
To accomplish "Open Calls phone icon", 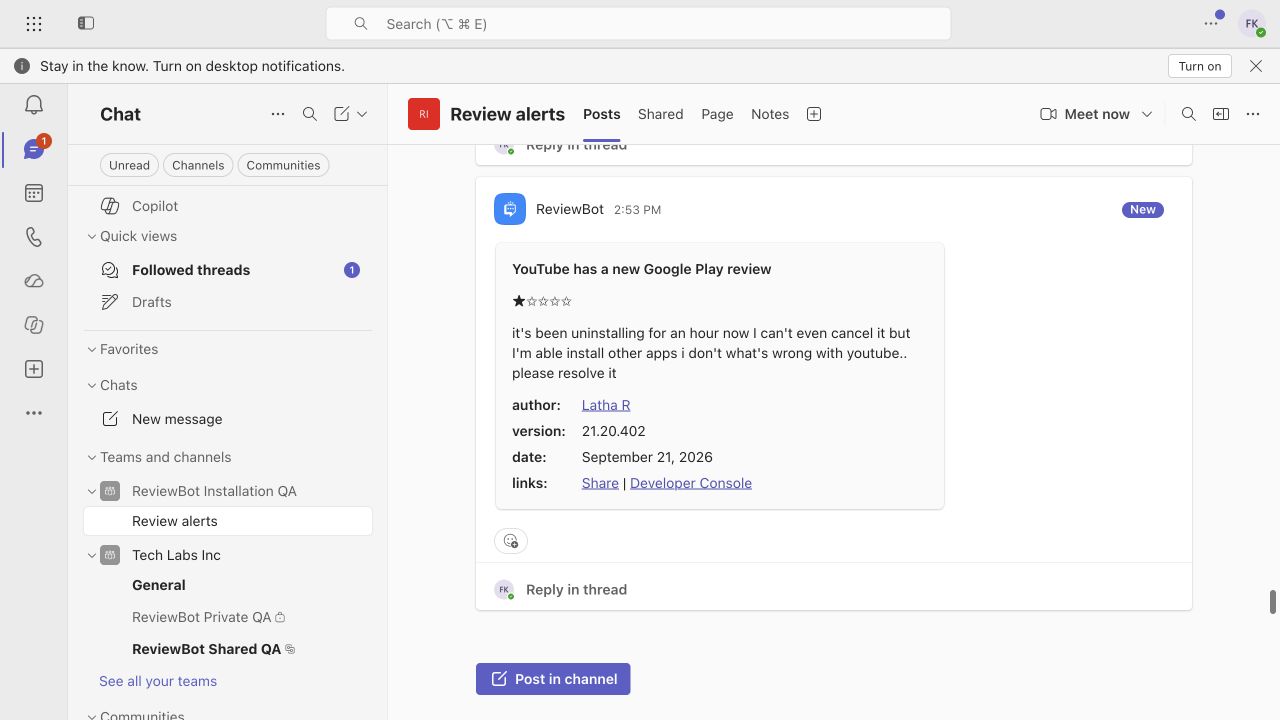I will [34, 237].
